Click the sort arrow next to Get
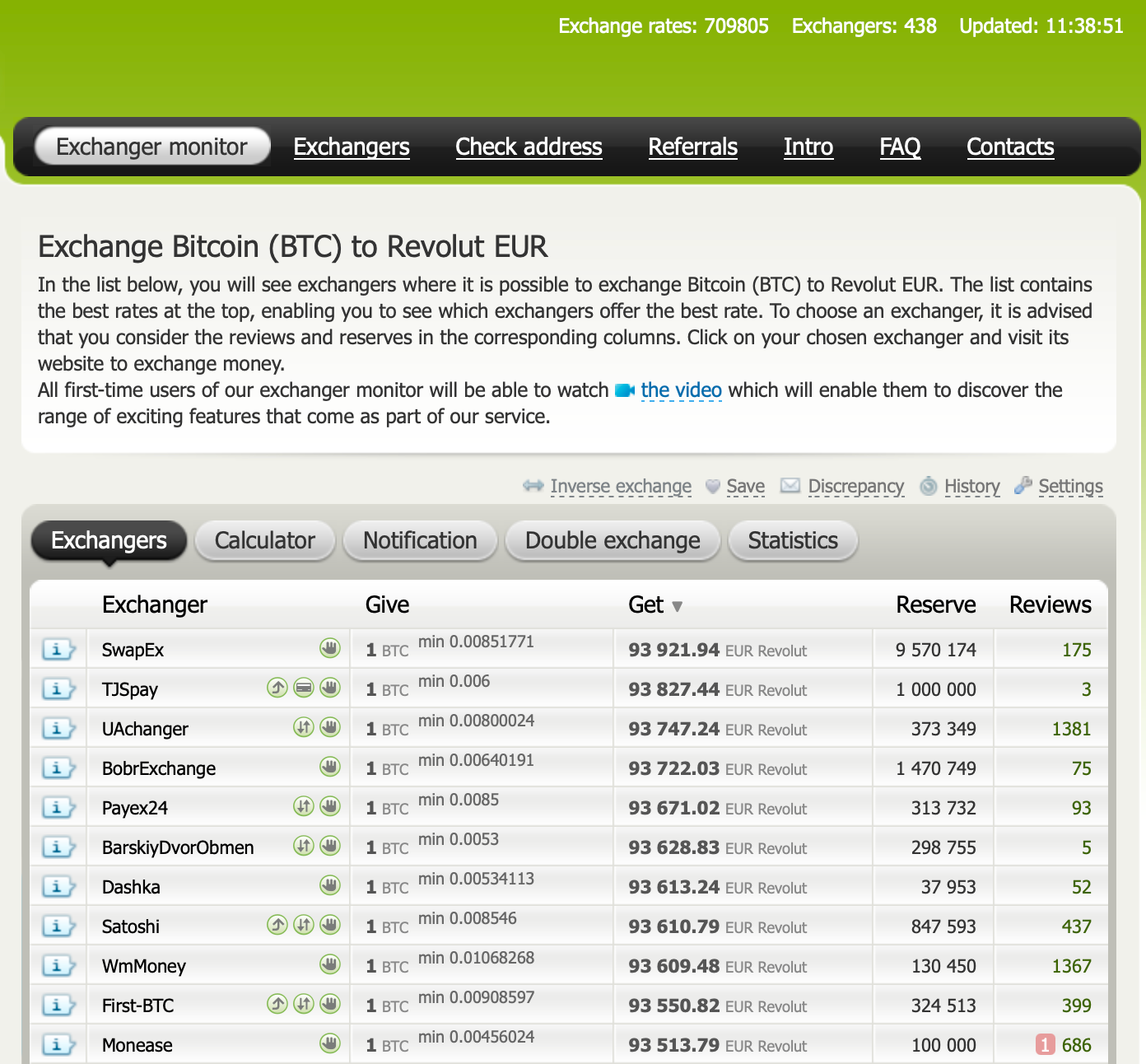The image size is (1146, 1064). (x=678, y=607)
